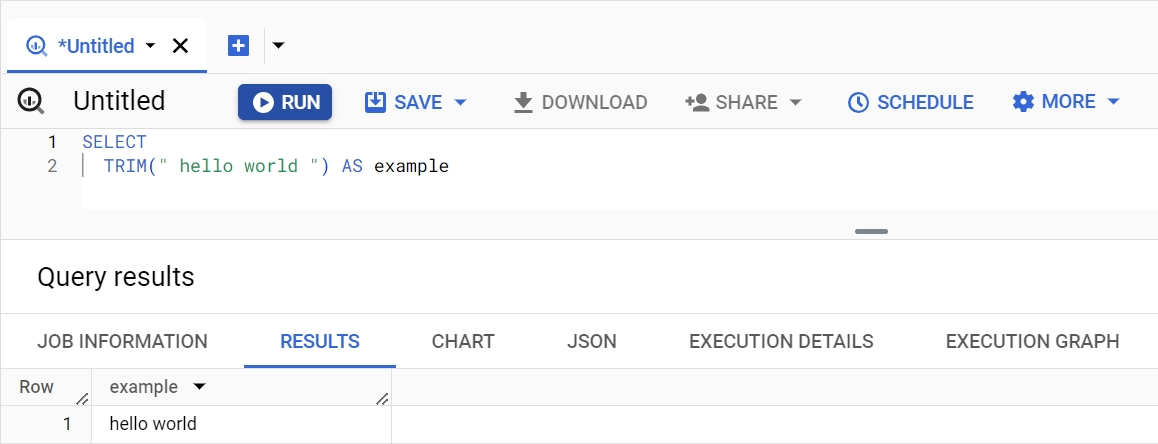
Task: Click the Untitled query title text
Action: pos(119,100)
